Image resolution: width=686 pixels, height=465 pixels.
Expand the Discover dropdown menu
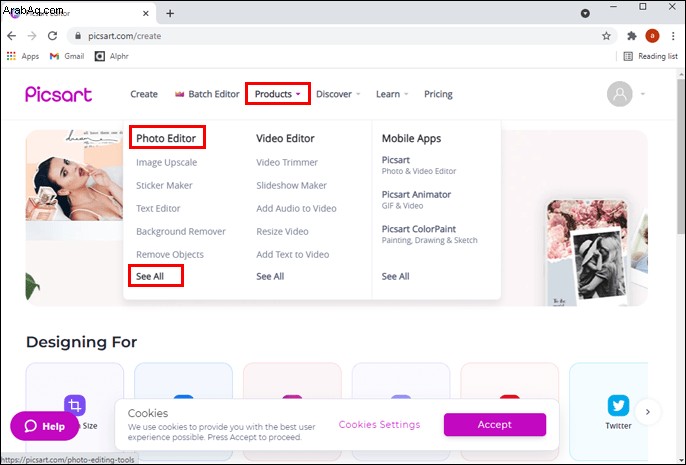coord(338,94)
